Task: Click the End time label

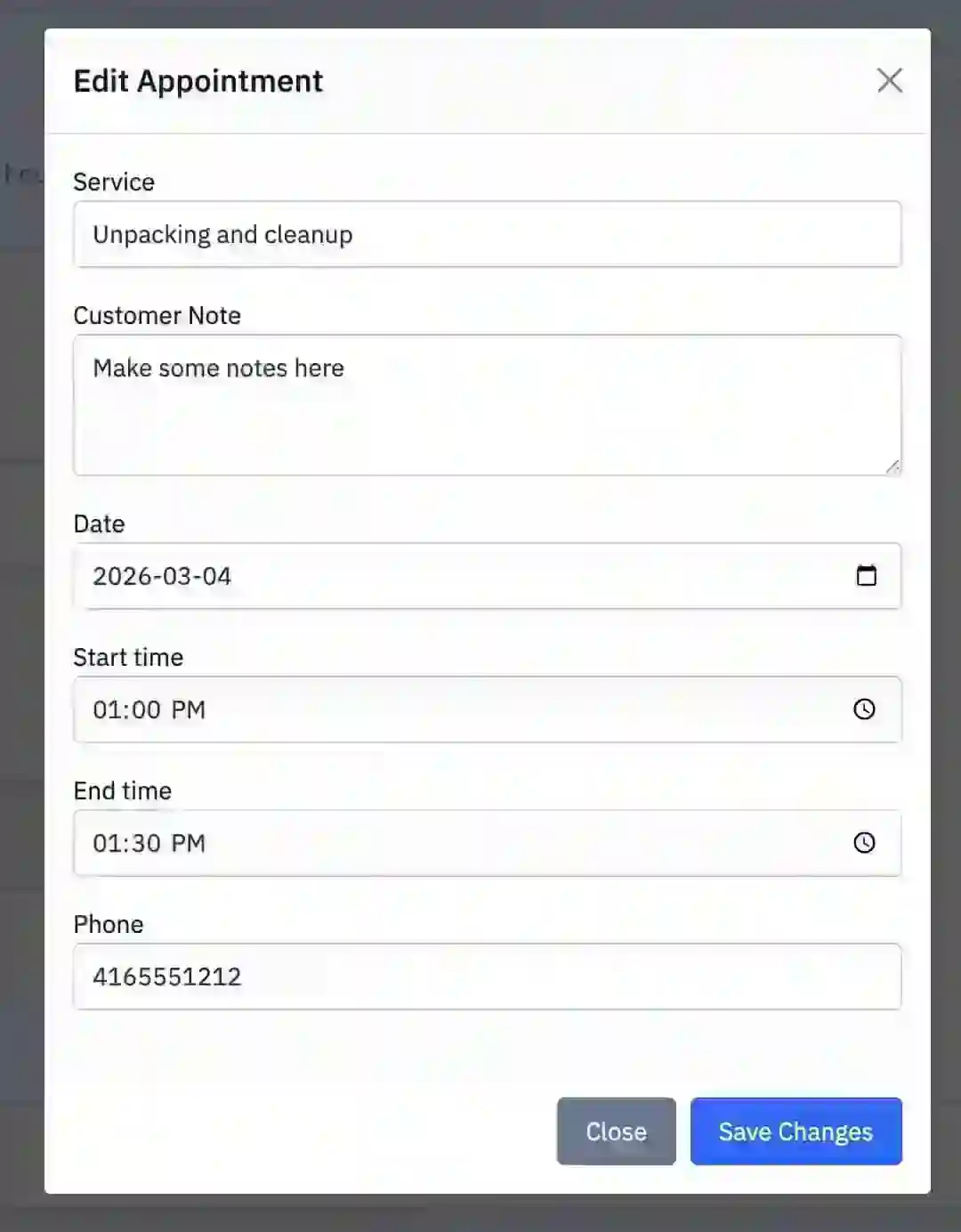Action: [122, 790]
